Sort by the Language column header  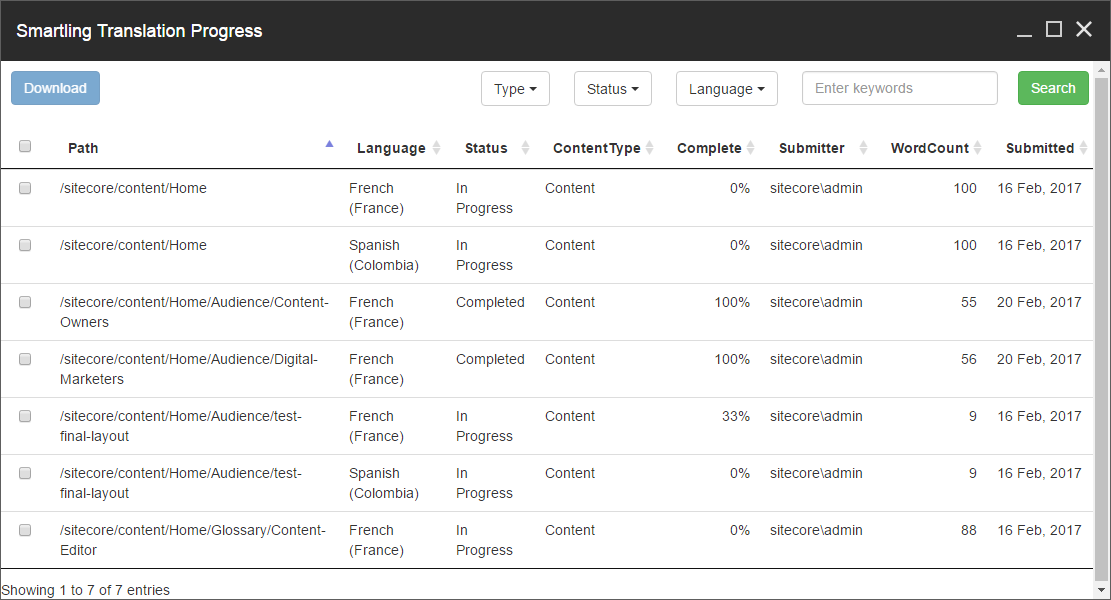tap(395, 148)
